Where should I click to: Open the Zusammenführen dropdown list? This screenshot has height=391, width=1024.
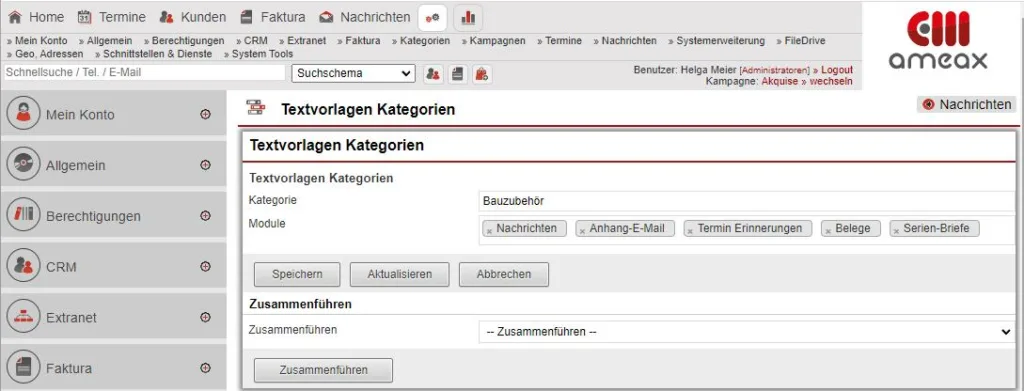(x=746, y=332)
